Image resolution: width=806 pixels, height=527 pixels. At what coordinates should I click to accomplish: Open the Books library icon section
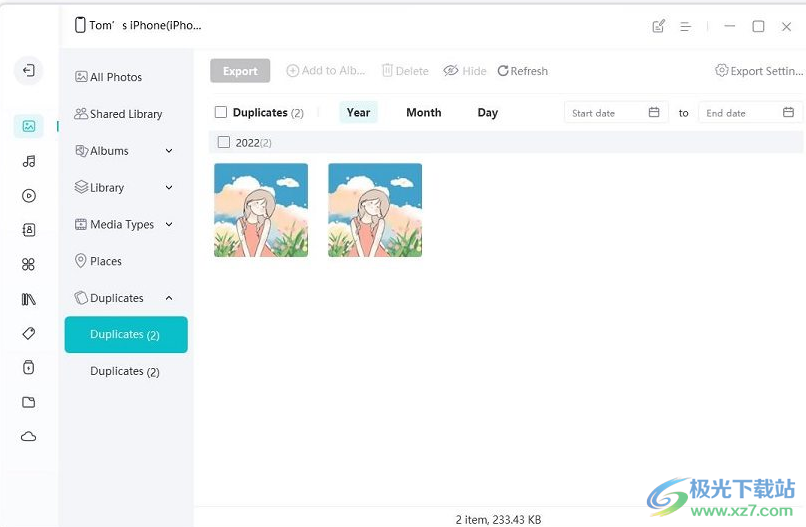[x=29, y=299]
